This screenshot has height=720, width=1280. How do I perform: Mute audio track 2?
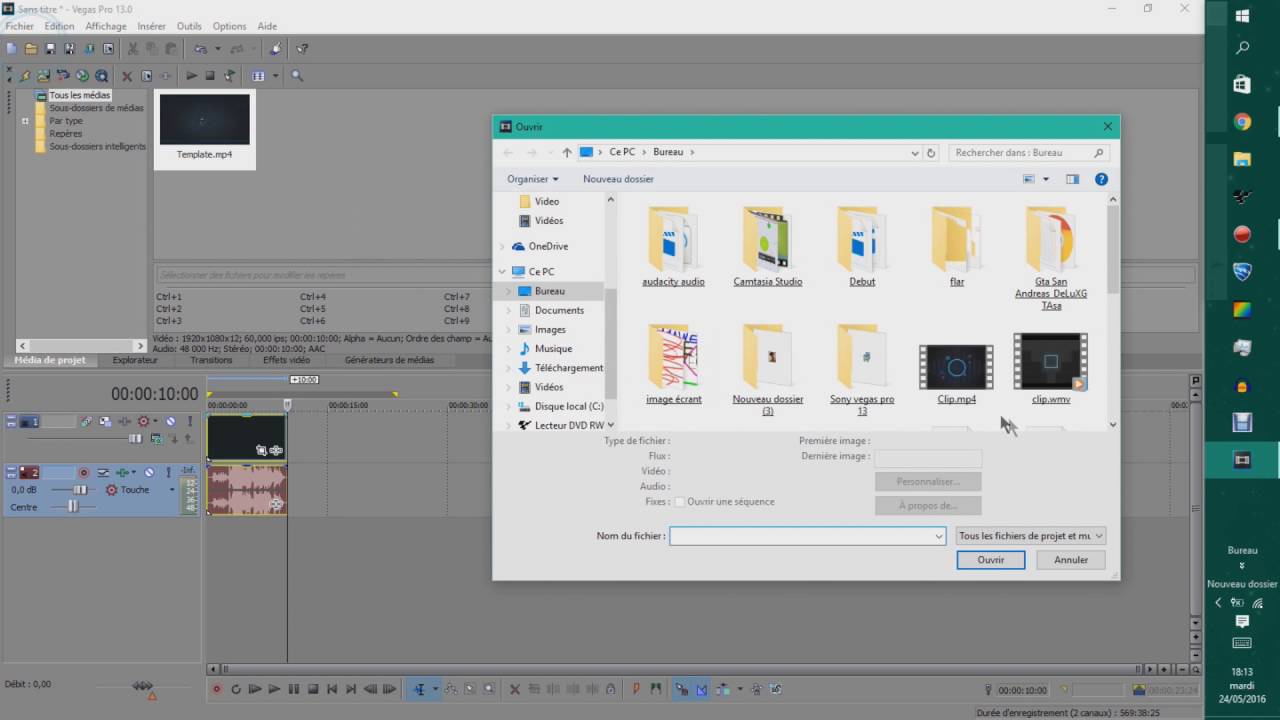(149, 472)
